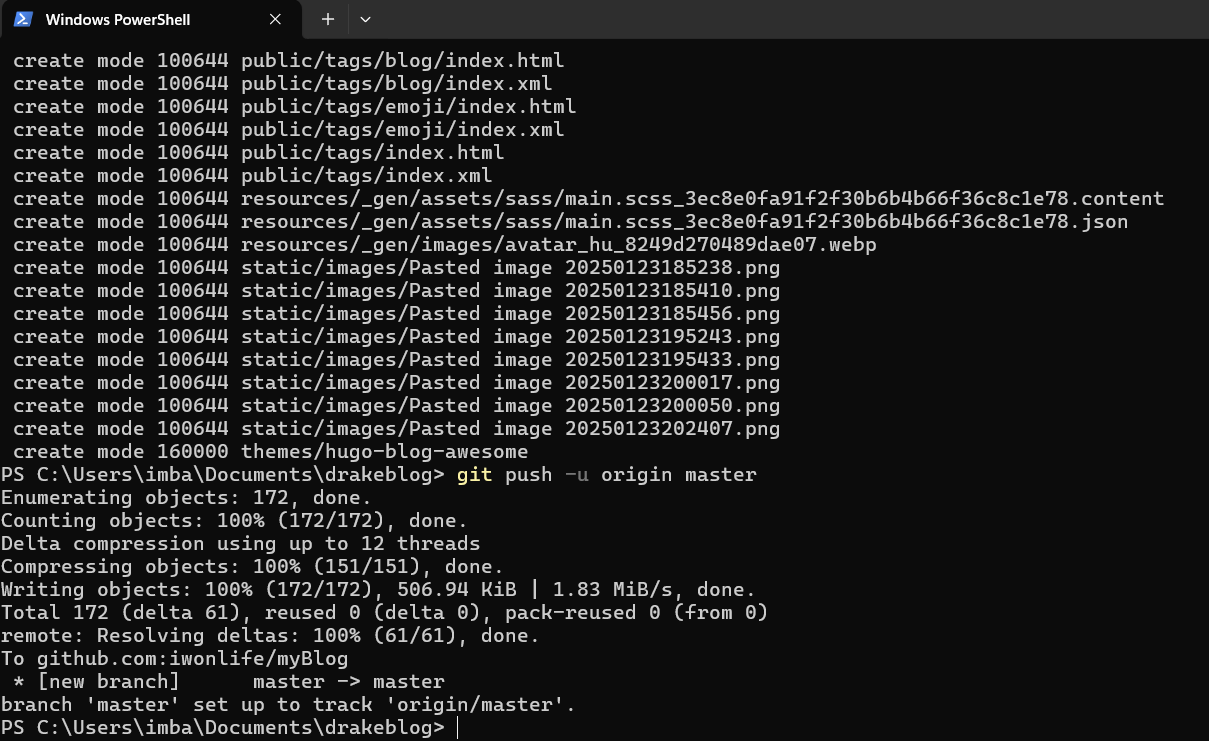This screenshot has width=1209, height=741.
Task: Click the cursor at the last prompt
Action: coord(457,728)
